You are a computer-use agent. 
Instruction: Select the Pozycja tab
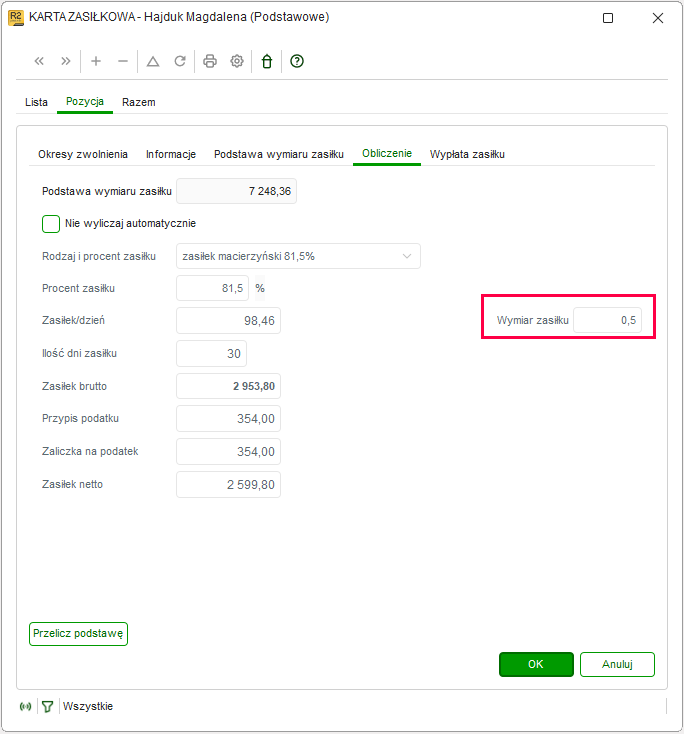click(85, 102)
